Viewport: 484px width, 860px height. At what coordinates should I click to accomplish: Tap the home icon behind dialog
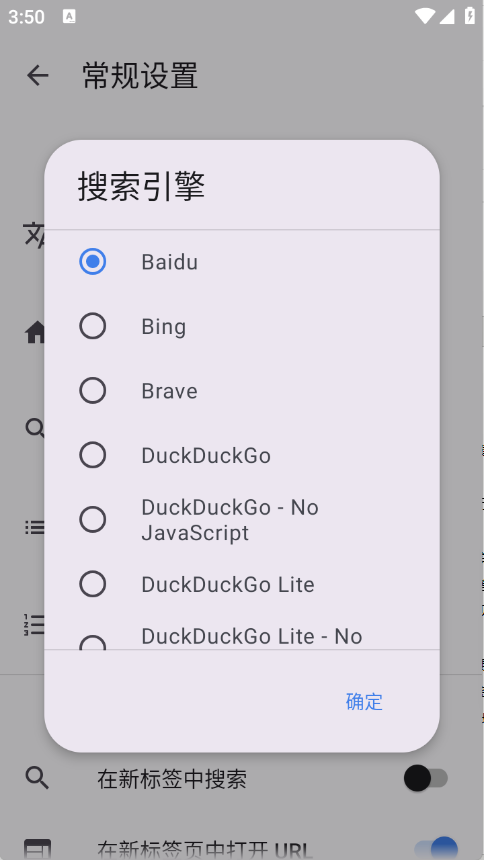35,332
